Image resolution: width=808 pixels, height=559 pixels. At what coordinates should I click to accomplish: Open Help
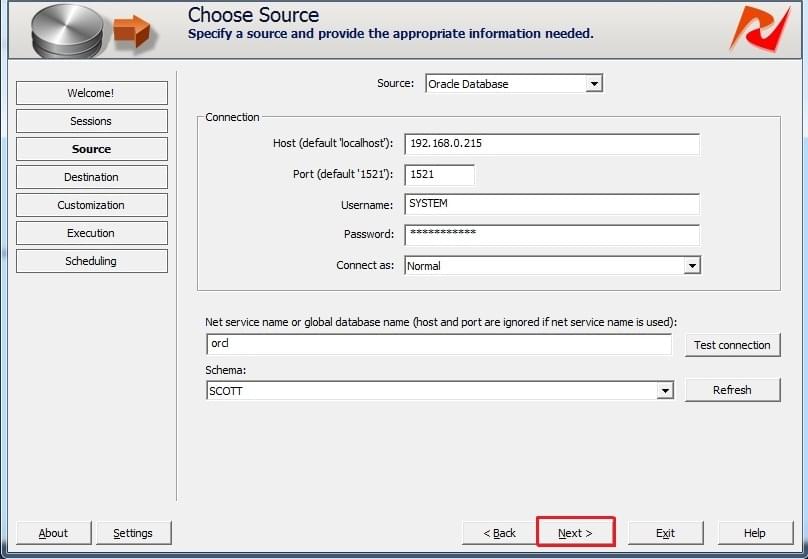(x=755, y=533)
